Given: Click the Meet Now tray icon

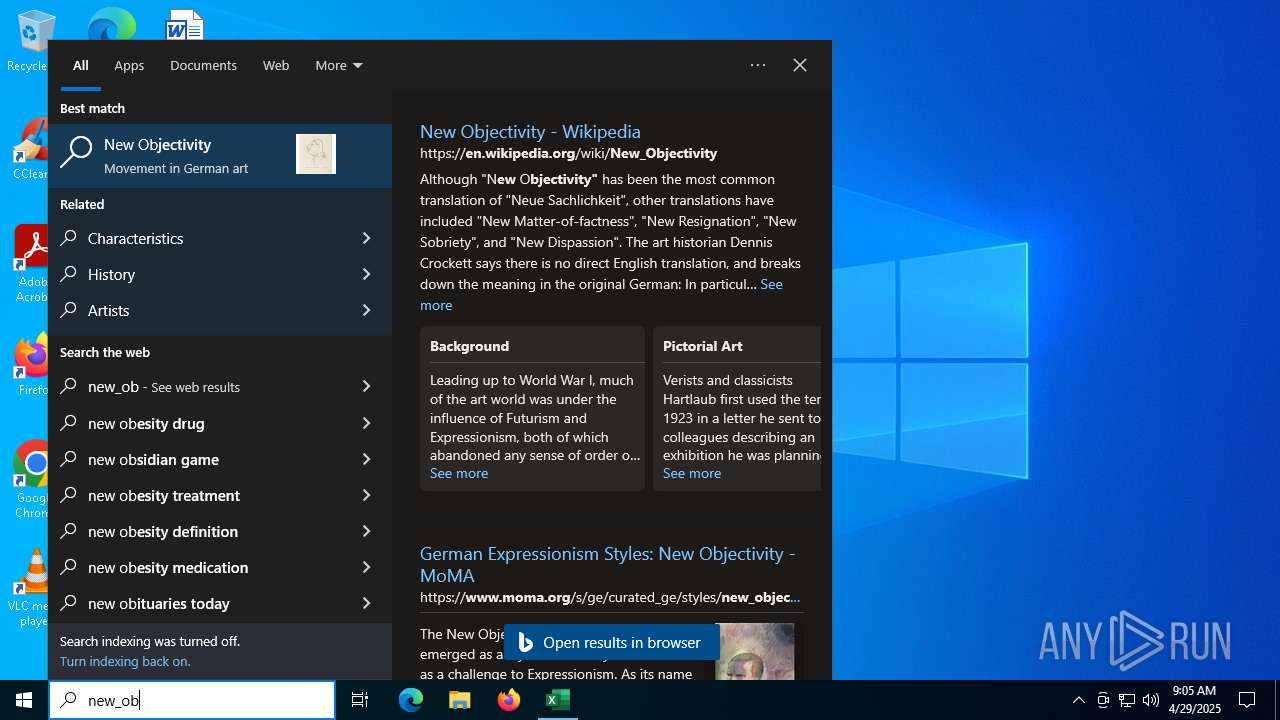Looking at the screenshot, I should (1103, 700).
